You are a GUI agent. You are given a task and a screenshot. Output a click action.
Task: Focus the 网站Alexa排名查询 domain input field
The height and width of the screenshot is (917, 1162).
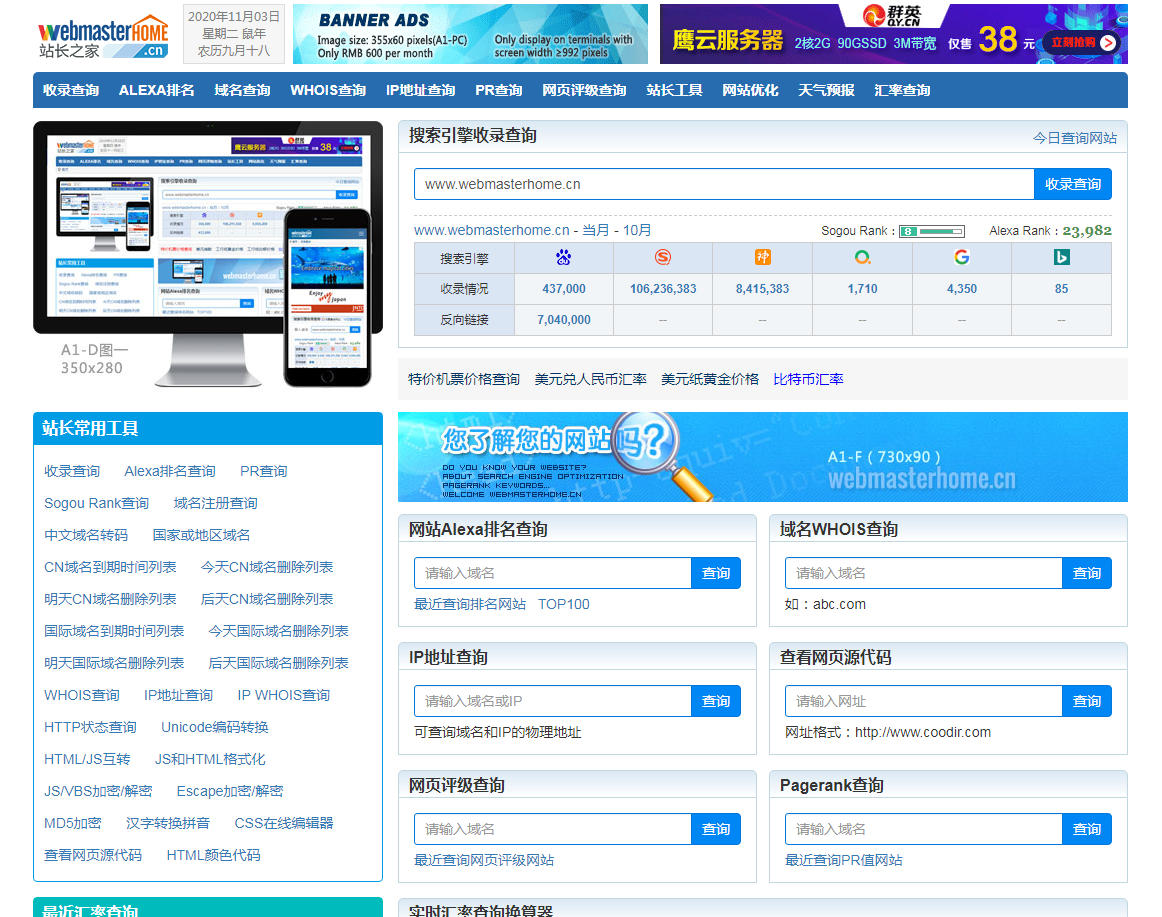(552, 573)
